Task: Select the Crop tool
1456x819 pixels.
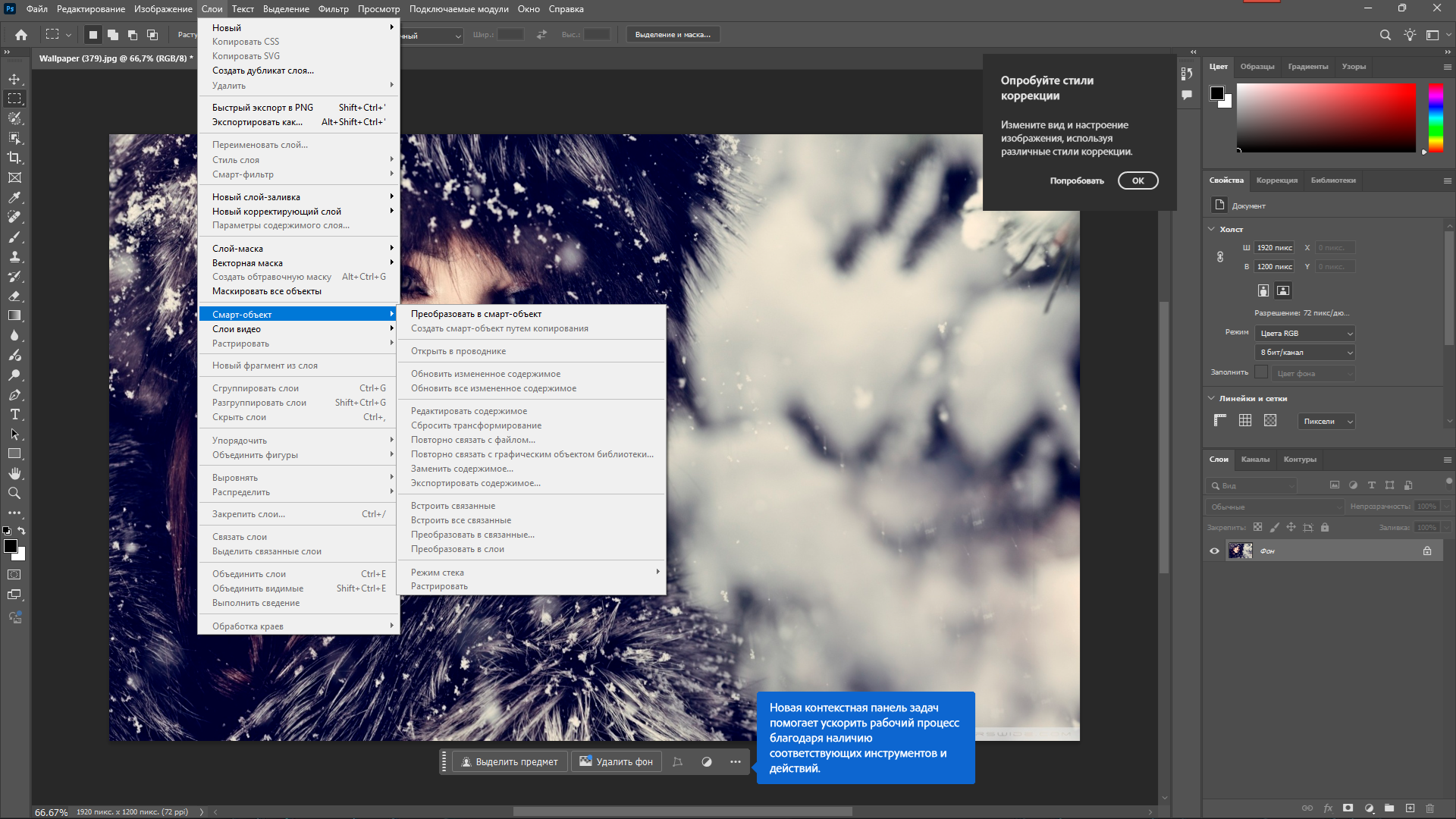Action: (14, 158)
